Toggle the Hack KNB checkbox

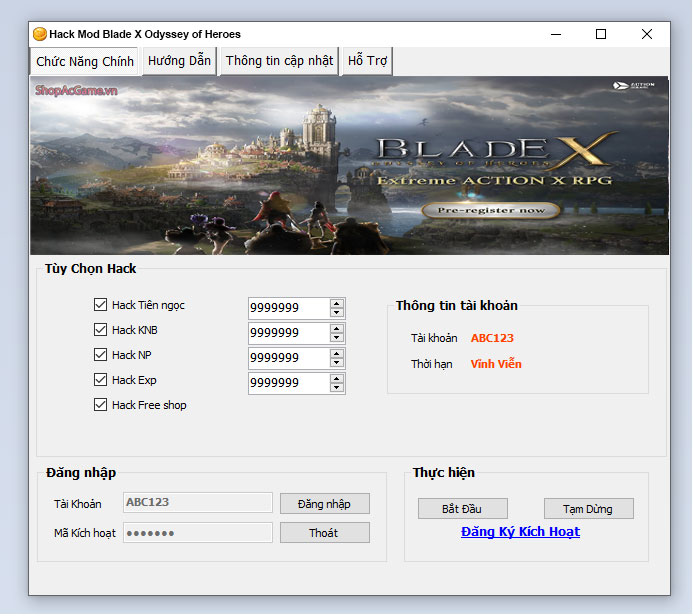(100, 330)
